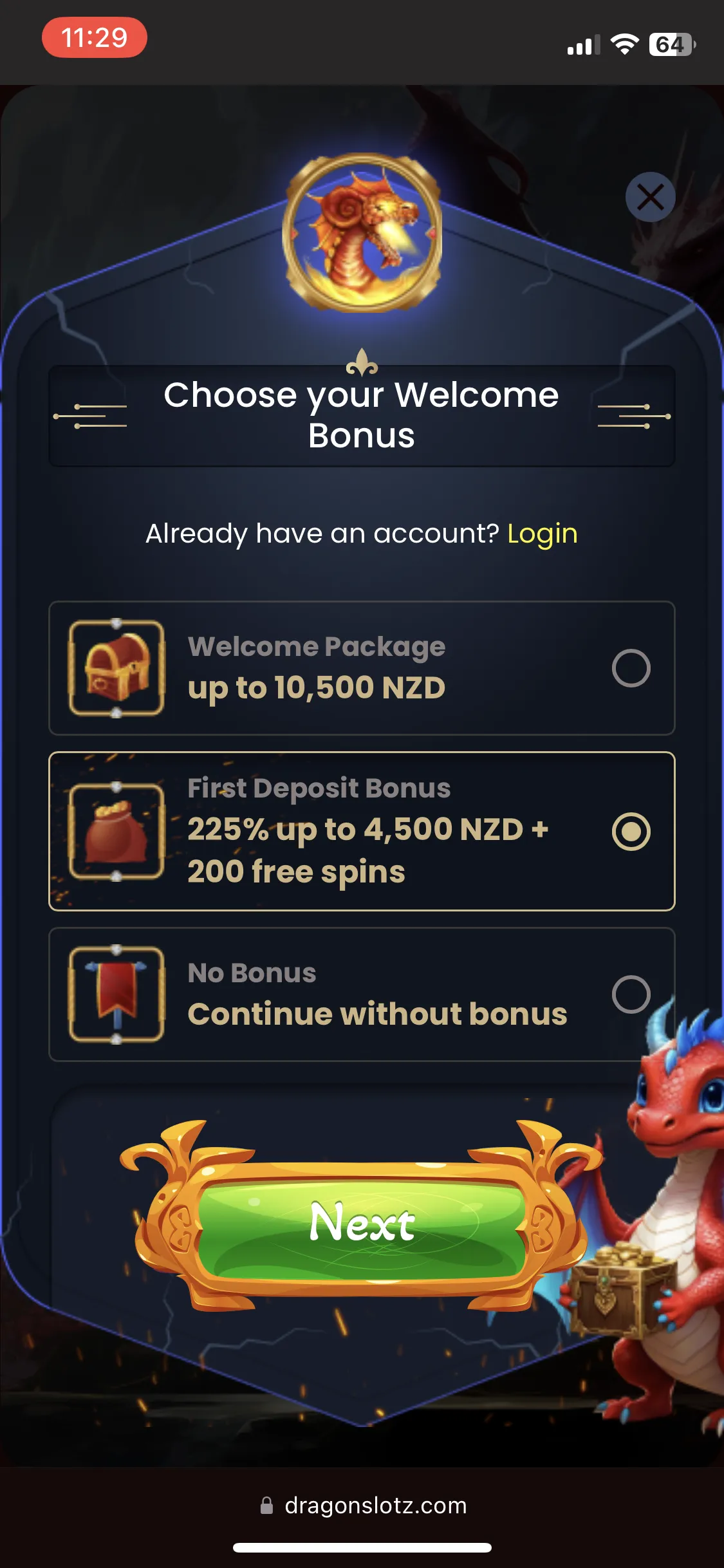
Task: Tap the red coin bag icon
Action: [x=116, y=831]
